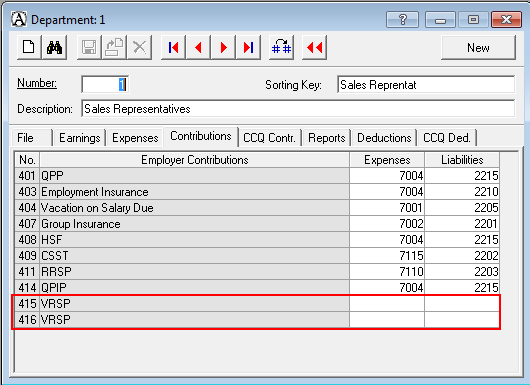Switch to the Earnings tab

[79, 138]
